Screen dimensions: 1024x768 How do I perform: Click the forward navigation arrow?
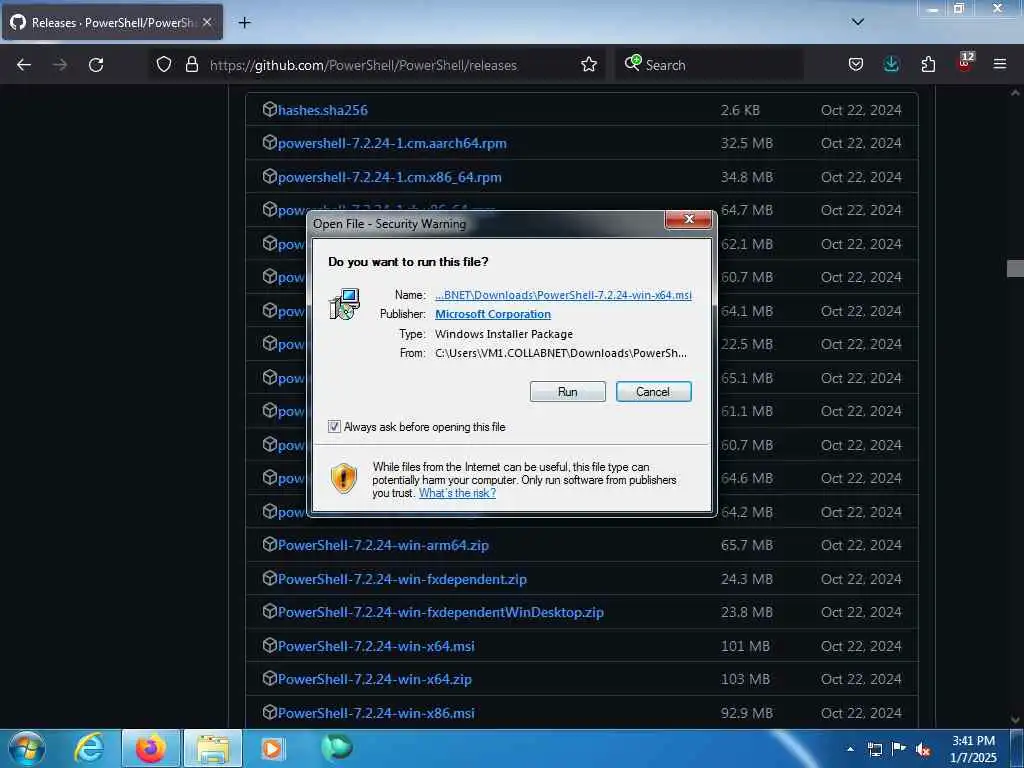(60, 65)
